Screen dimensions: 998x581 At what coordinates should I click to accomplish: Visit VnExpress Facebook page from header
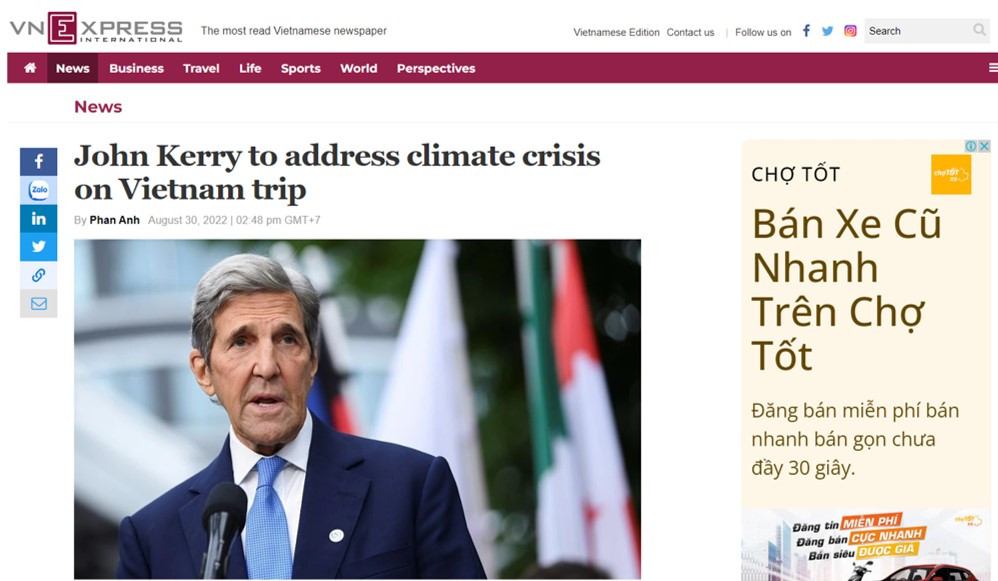[806, 31]
